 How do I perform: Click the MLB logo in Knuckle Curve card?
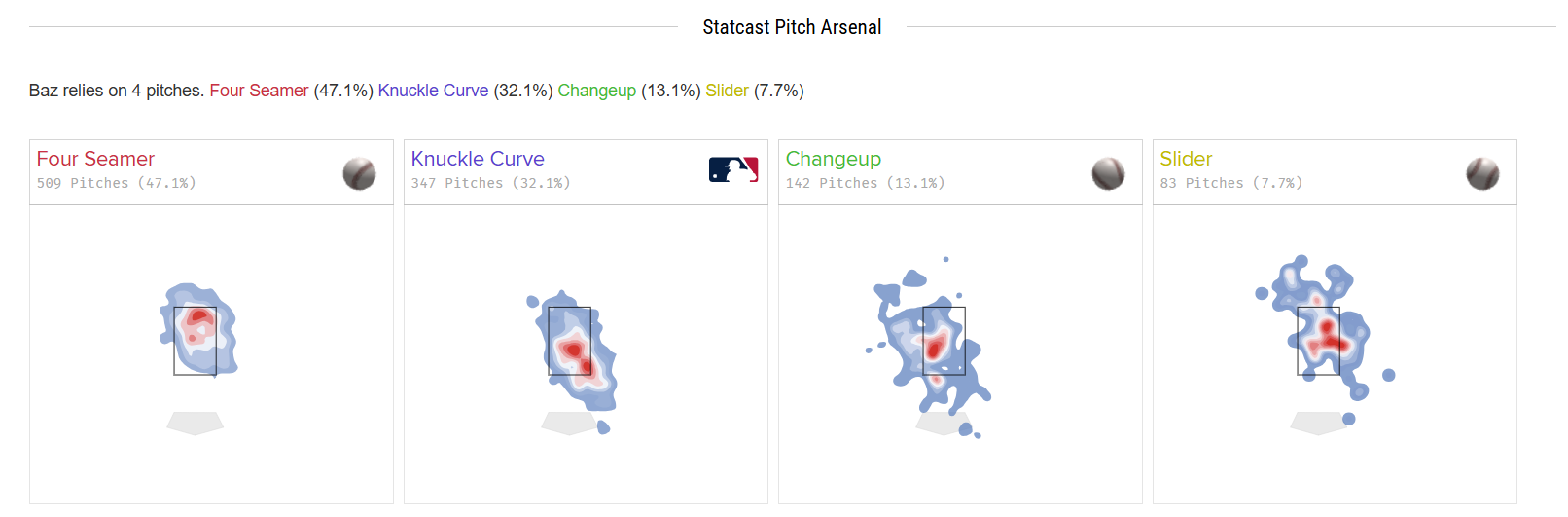click(733, 170)
